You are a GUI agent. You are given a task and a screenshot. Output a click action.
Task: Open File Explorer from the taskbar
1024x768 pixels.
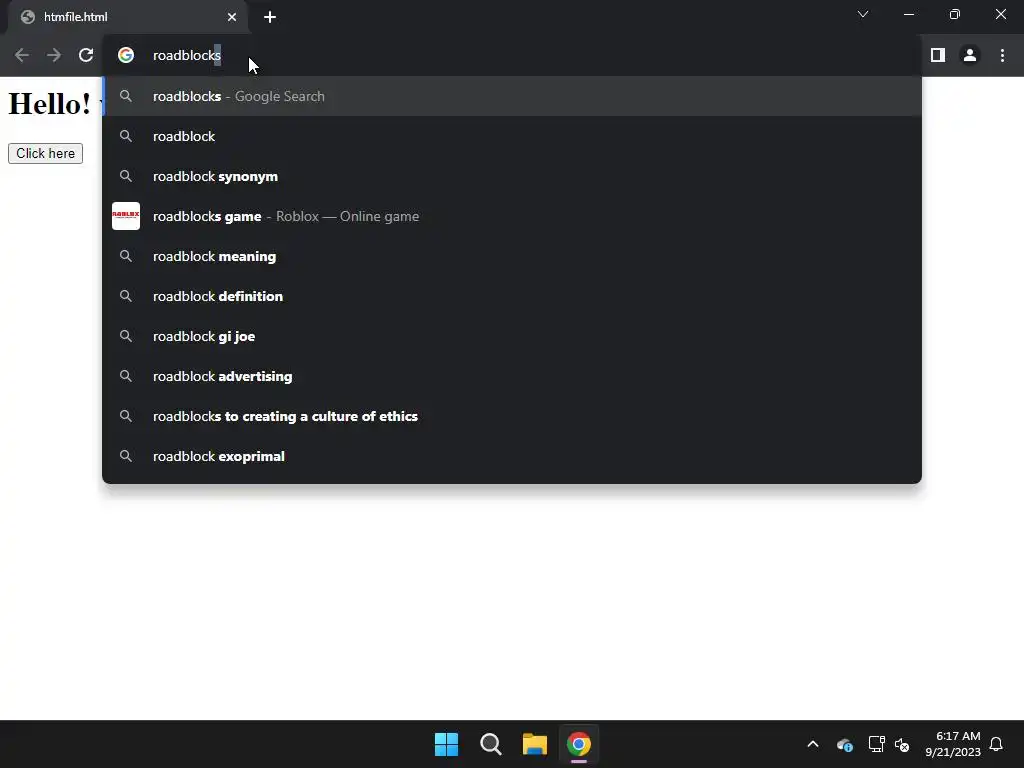[x=535, y=744]
